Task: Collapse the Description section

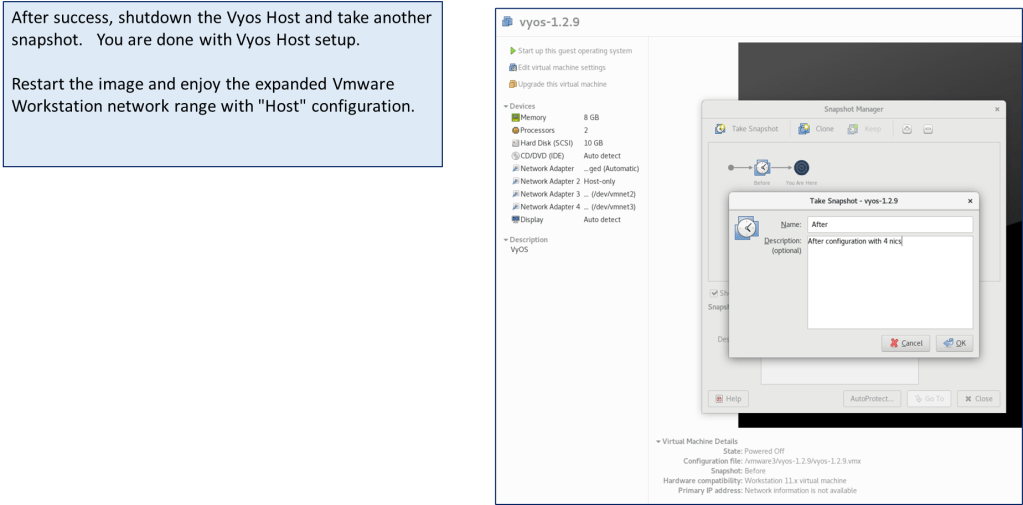Action: (506, 240)
